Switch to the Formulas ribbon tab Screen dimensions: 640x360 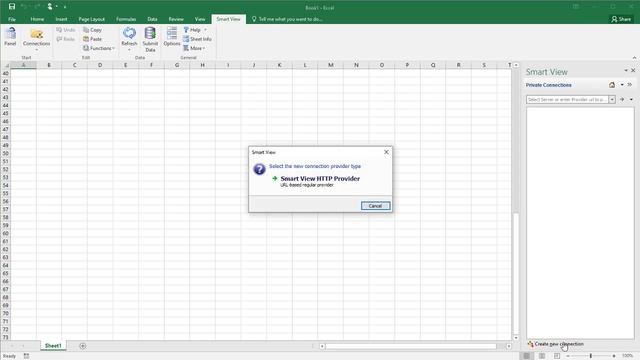point(126,19)
